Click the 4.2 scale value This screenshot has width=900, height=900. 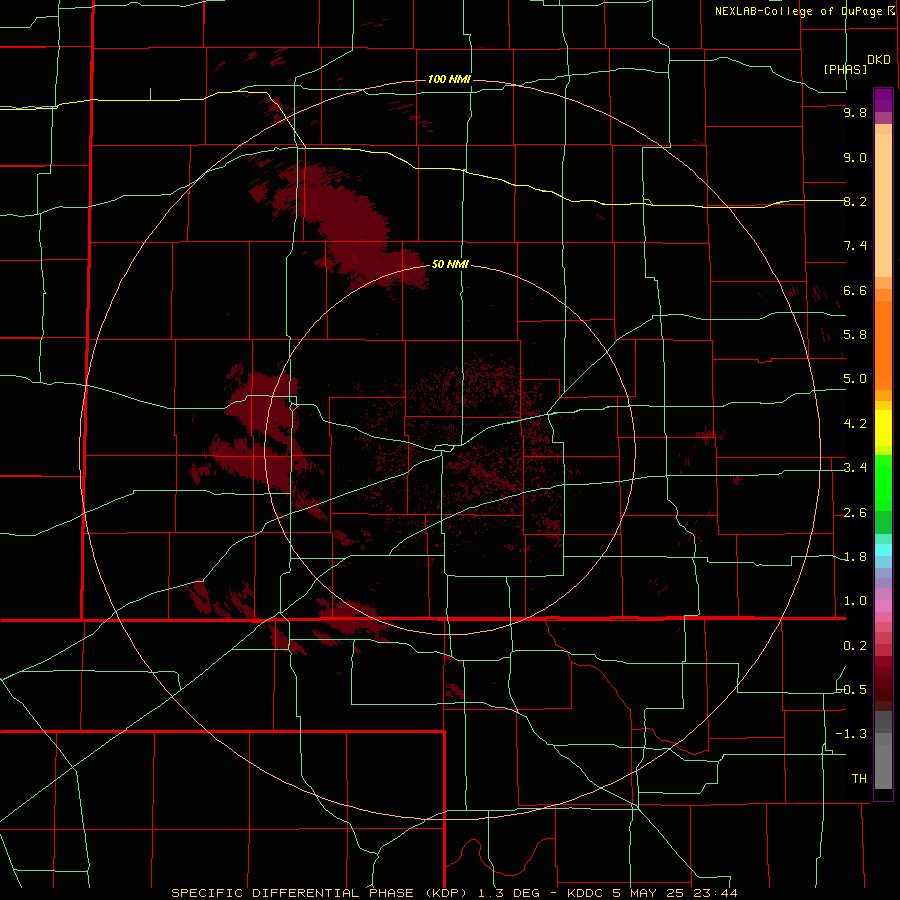point(855,424)
